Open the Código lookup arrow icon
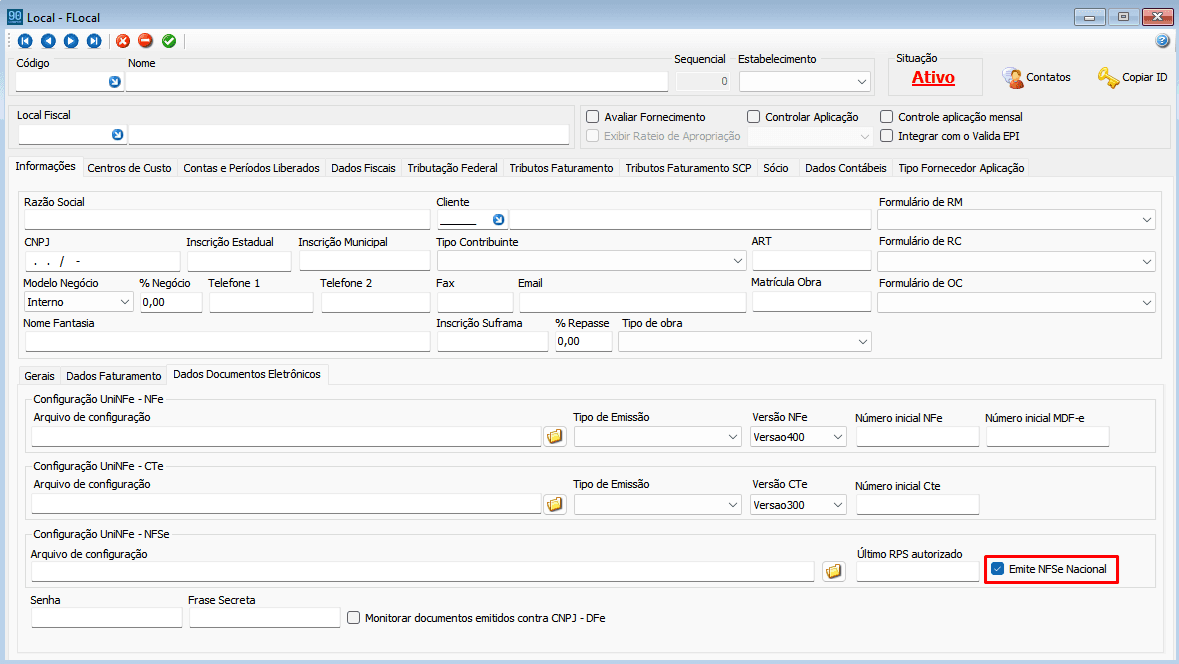1179x664 pixels. coord(114,81)
